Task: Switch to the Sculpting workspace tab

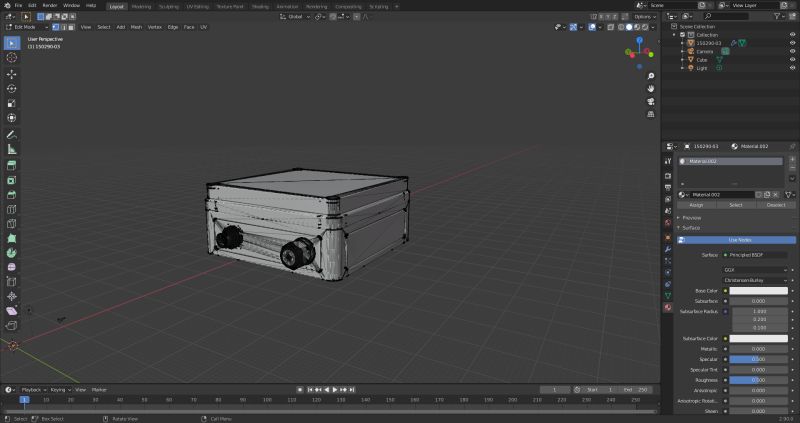Action: pyautogui.click(x=169, y=7)
